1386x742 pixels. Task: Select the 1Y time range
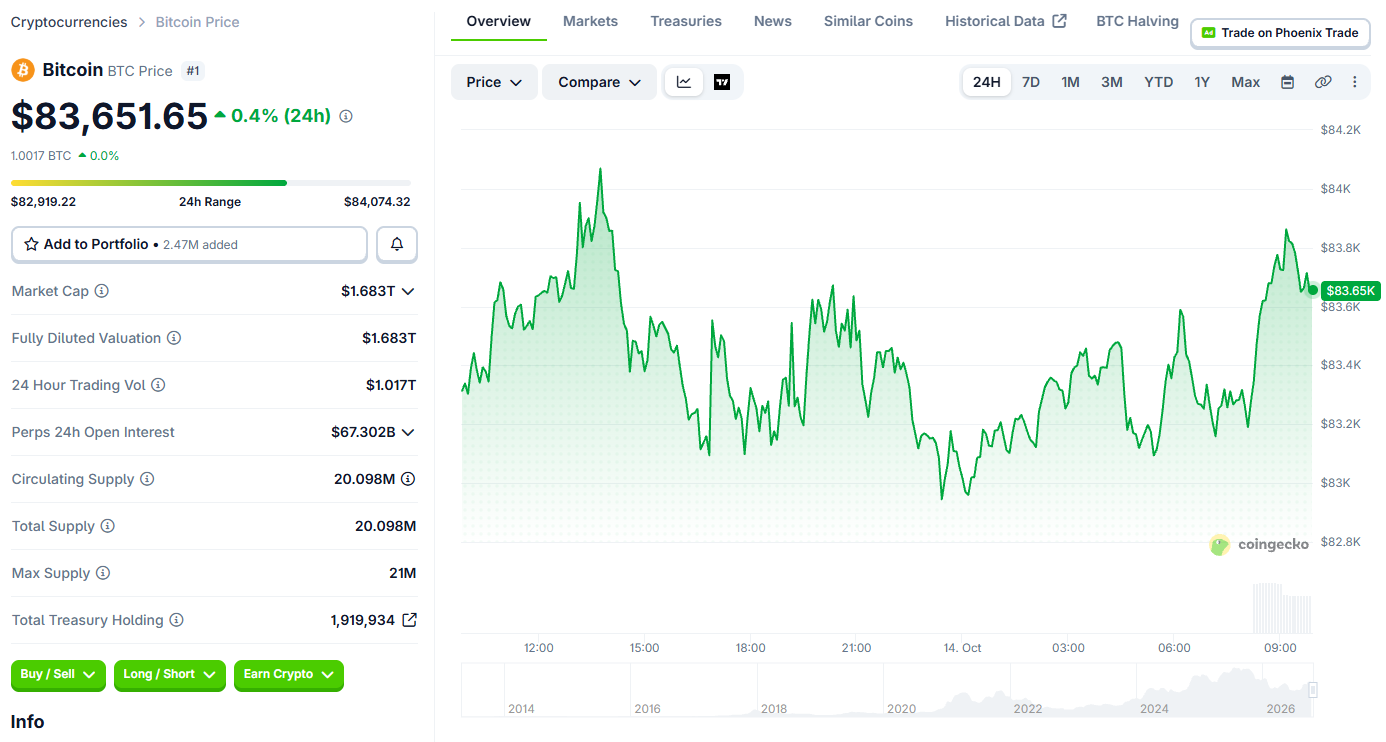pos(1202,82)
